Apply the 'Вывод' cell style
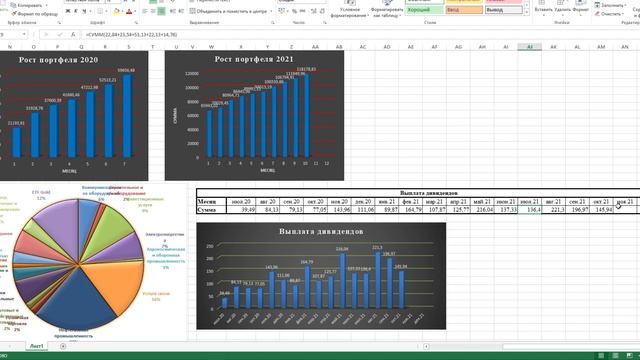Image resolution: width=640 pixels, height=360 pixels. [x=504, y=10]
